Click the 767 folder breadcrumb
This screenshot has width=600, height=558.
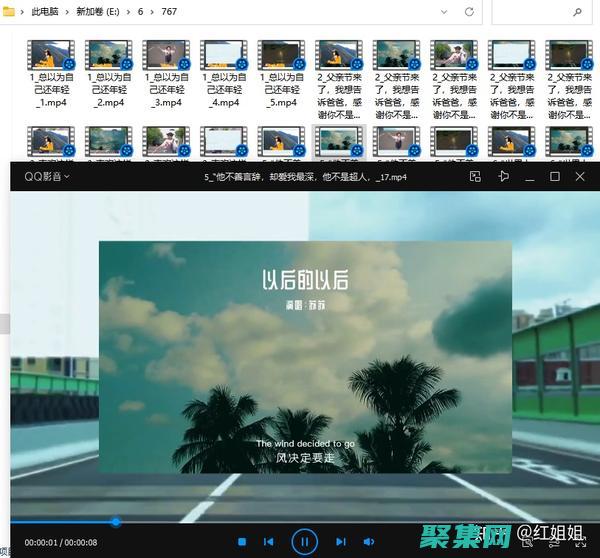click(170, 12)
